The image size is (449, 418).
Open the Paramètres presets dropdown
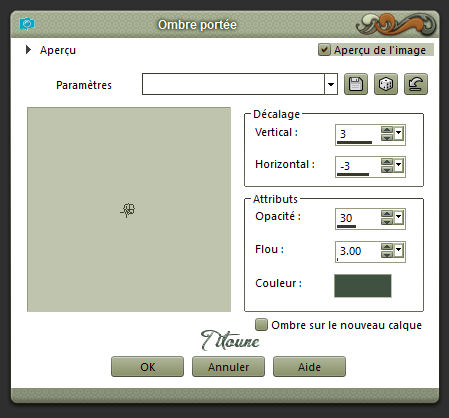(x=331, y=84)
